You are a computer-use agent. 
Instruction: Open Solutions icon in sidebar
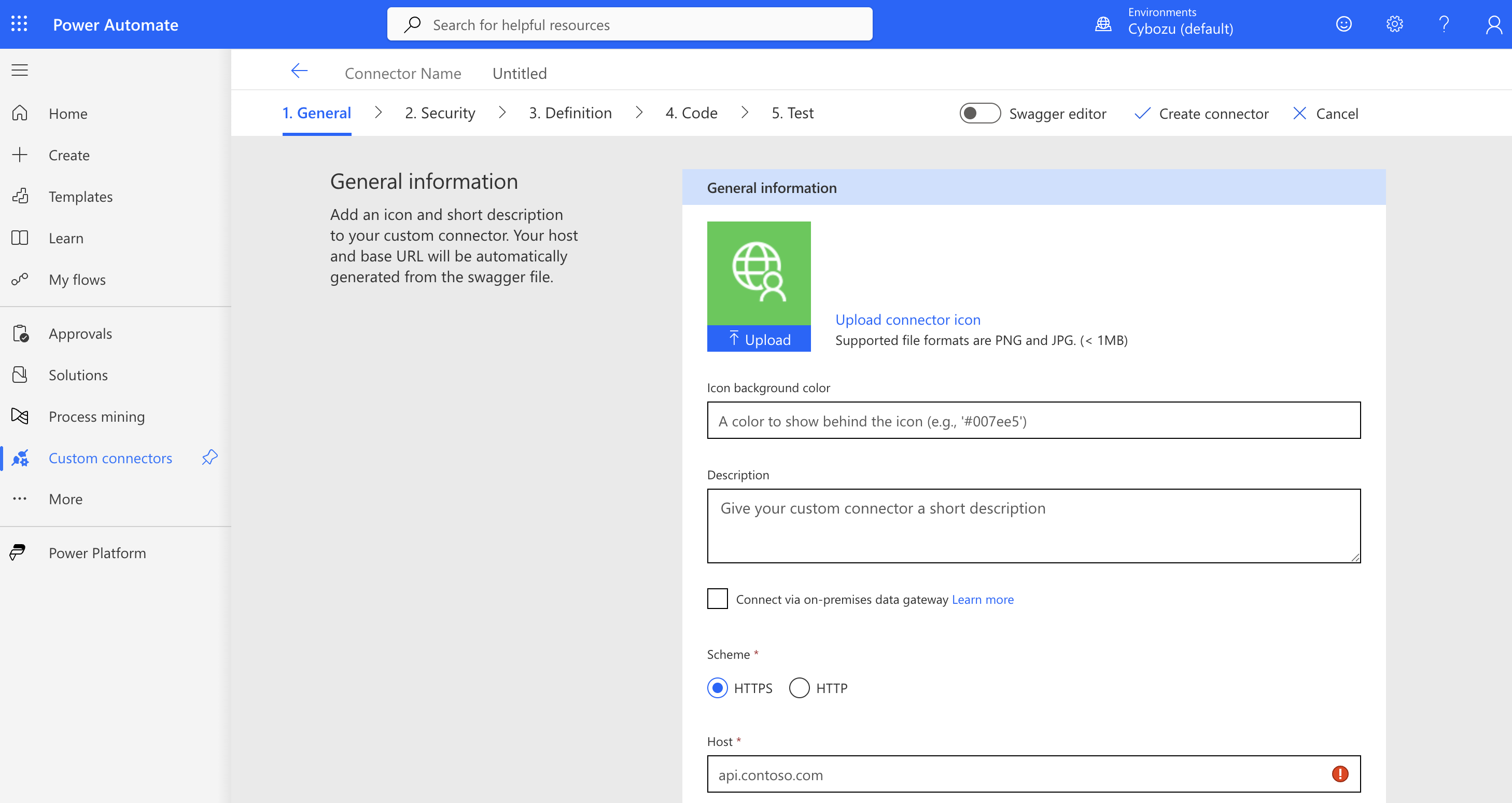point(19,375)
